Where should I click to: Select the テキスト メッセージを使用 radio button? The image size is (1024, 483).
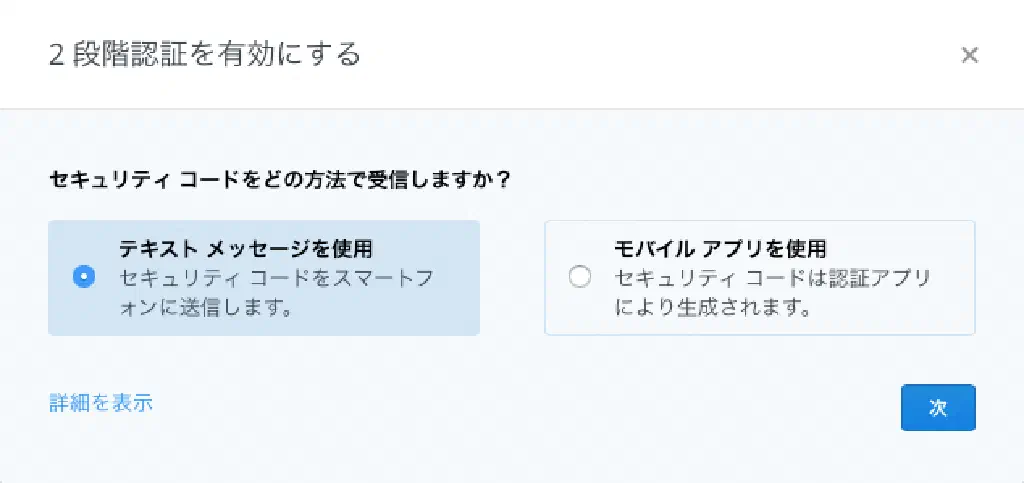click(x=84, y=278)
